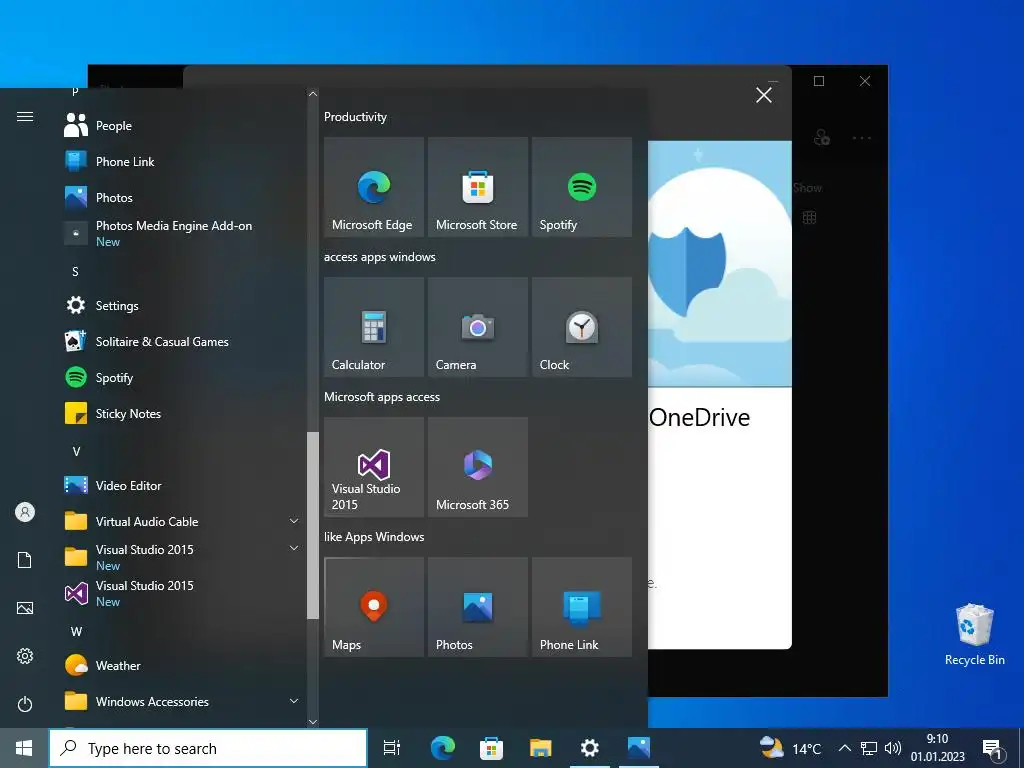This screenshot has height=768, width=1024.
Task: Open Photos in the app list
Action: point(182,197)
